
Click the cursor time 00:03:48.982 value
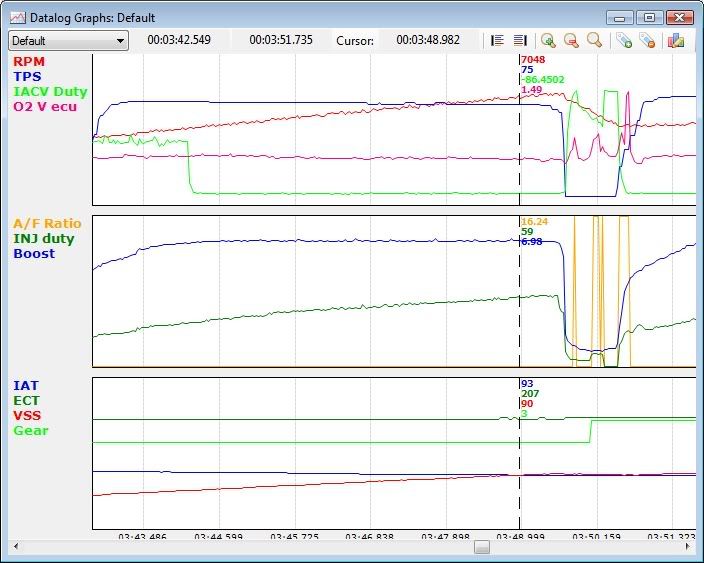coord(428,40)
